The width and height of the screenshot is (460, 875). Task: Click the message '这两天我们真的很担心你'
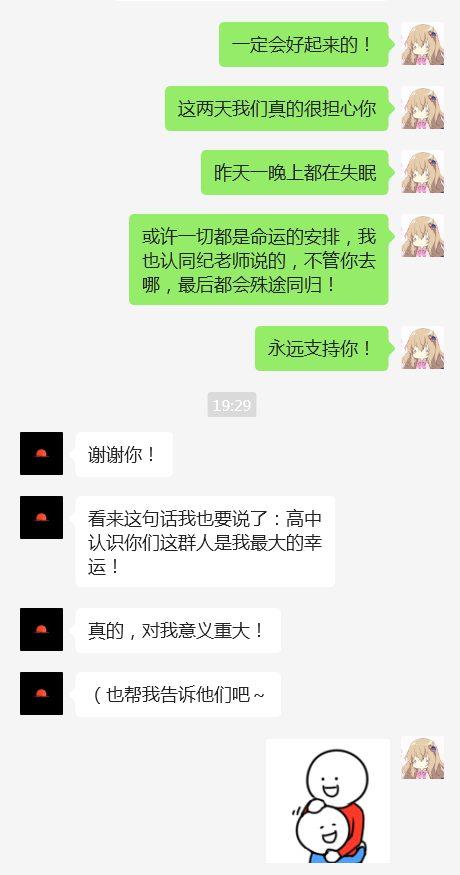point(277,108)
